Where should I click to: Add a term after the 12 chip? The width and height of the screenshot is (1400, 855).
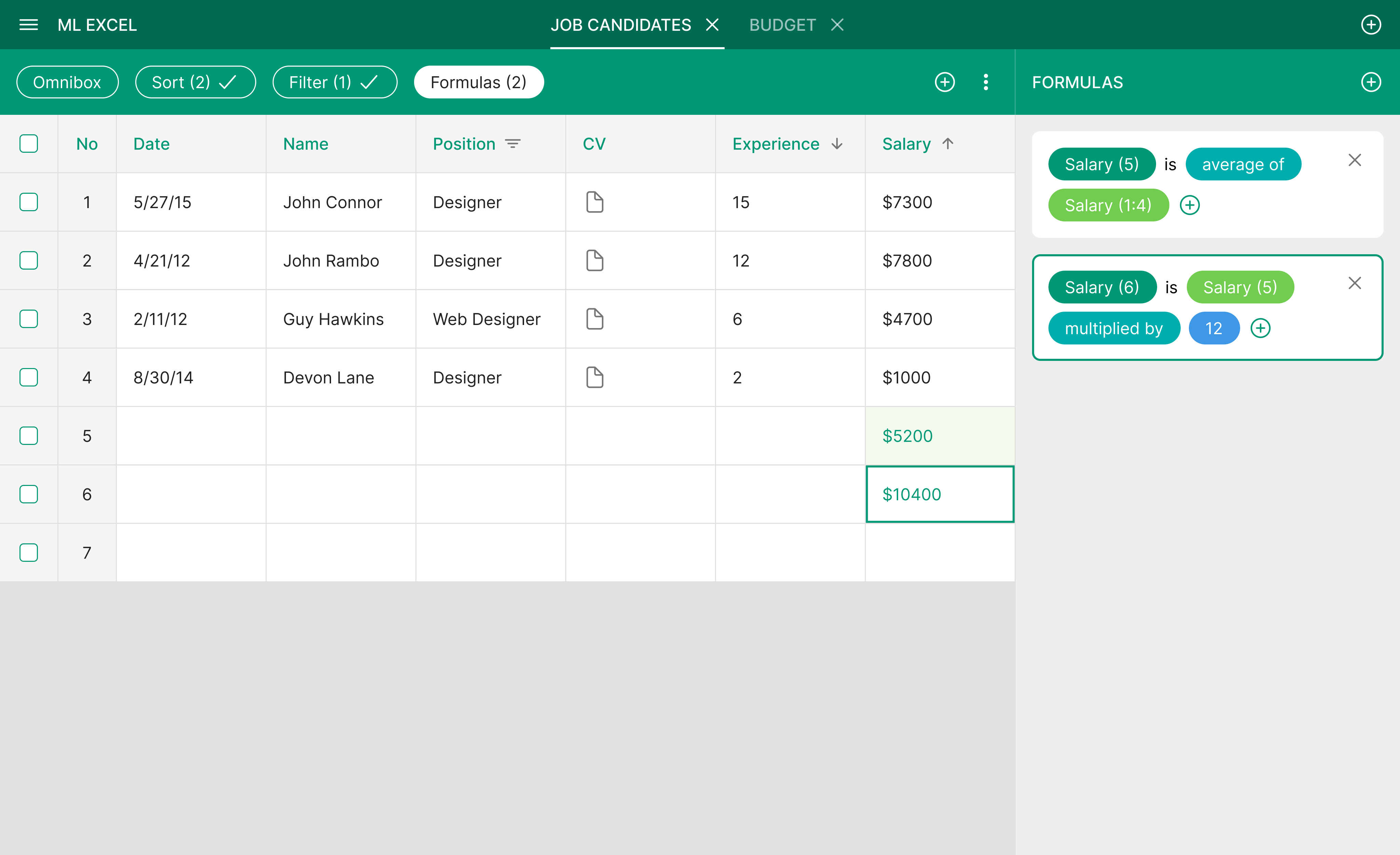[1260, 328]
